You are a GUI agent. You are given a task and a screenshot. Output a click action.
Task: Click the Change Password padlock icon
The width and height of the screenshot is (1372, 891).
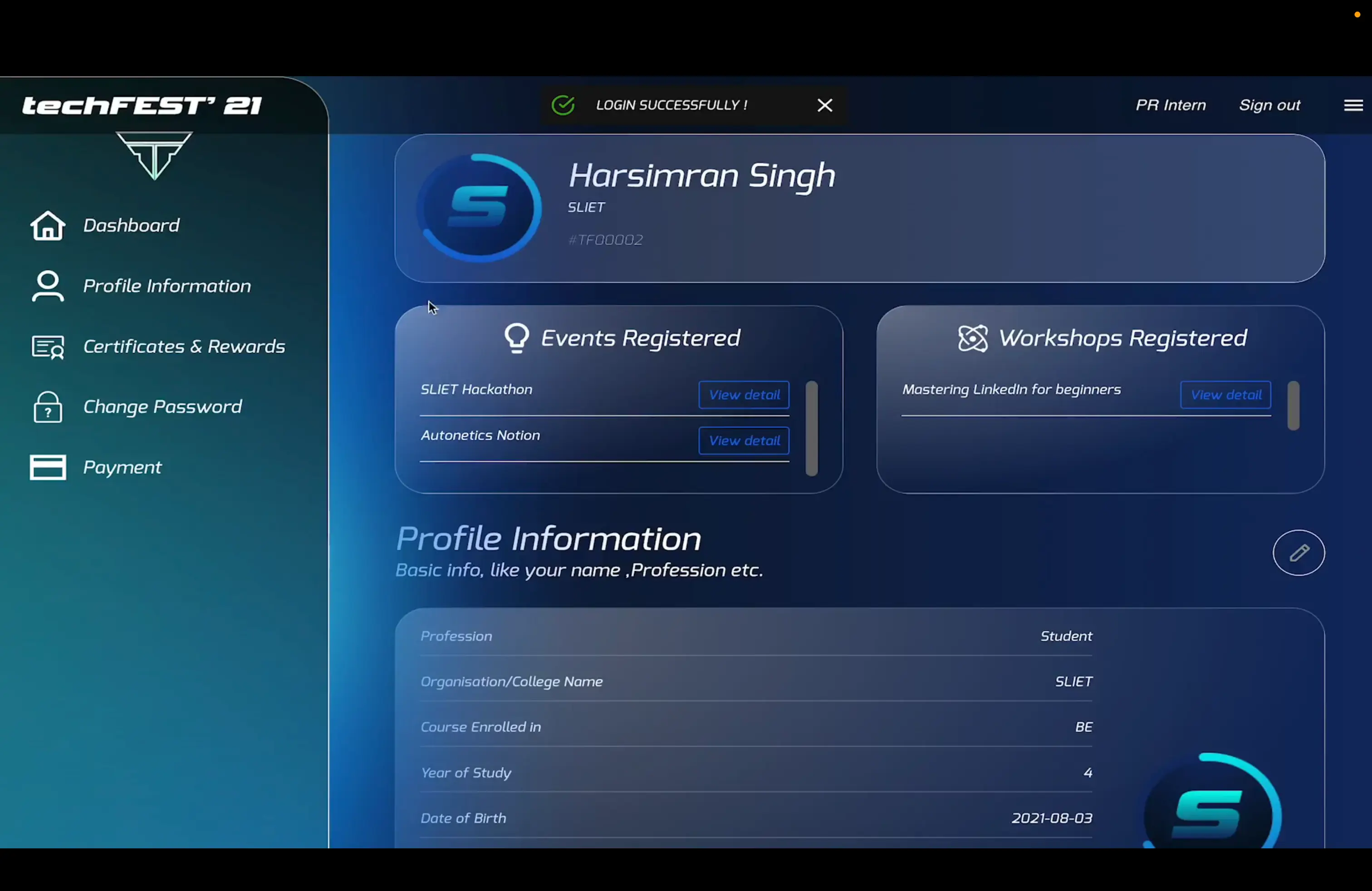tap(48, 407)
